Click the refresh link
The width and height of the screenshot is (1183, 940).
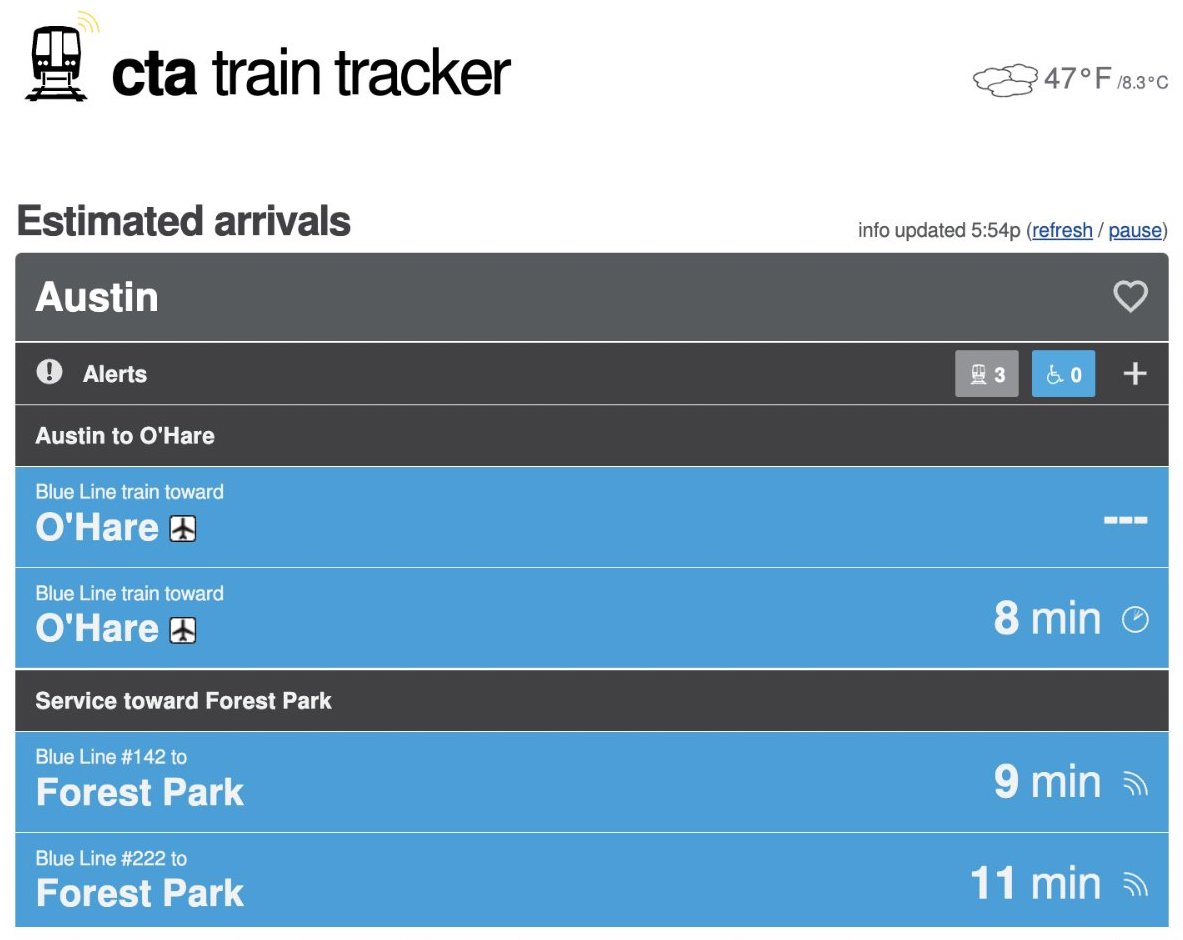coord(1062,230)
